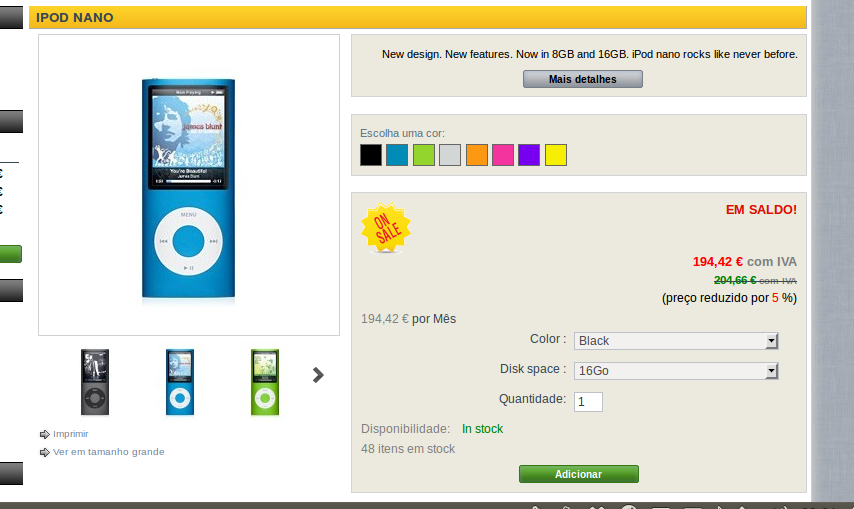The width and height of the screenshot is (854, 509).
Task: Open the Disk space dropdown showing 16Go
Action: [x=676, y=371]
